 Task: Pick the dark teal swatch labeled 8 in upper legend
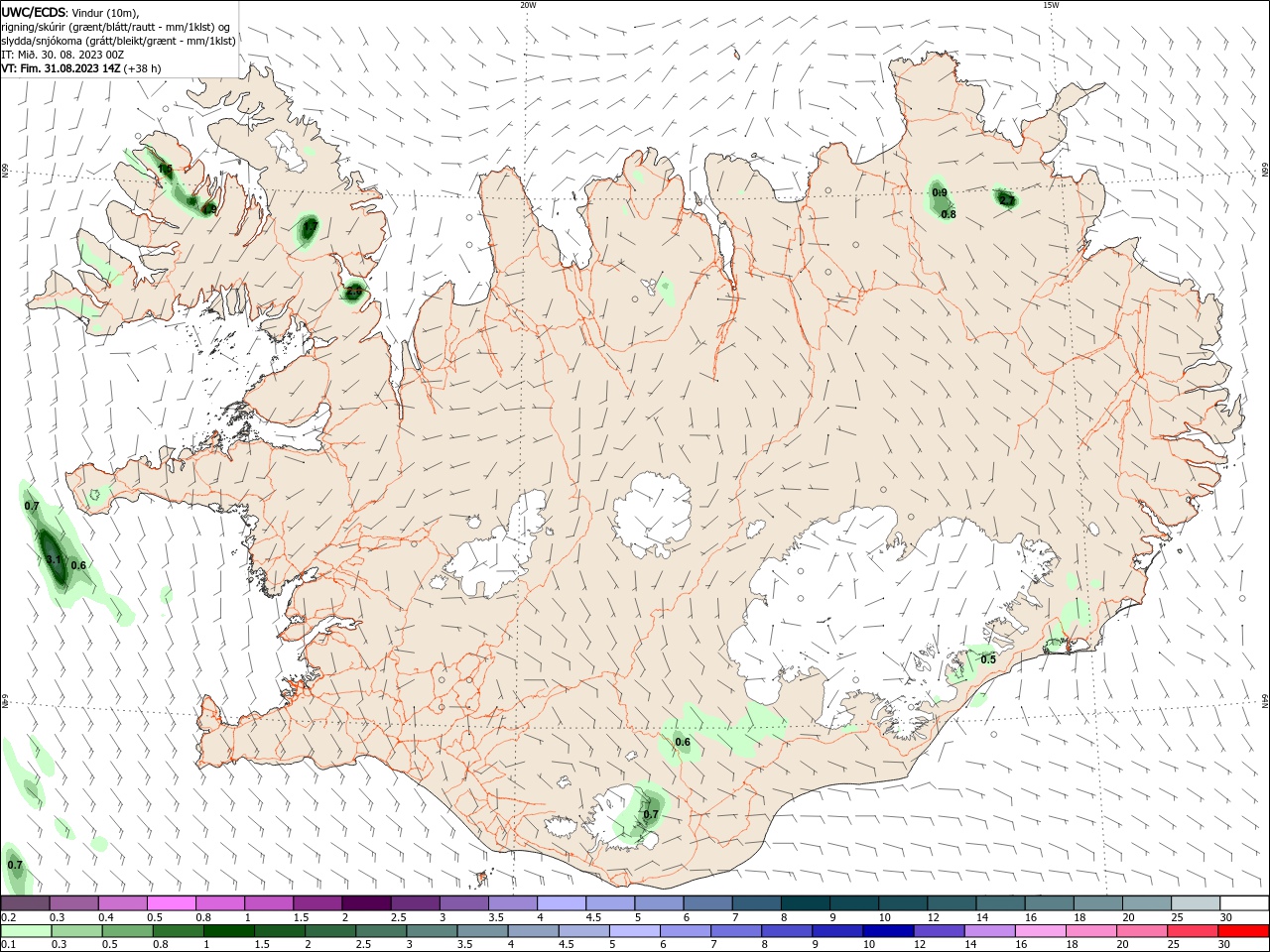pyautogui.click(x=806, y=903)
